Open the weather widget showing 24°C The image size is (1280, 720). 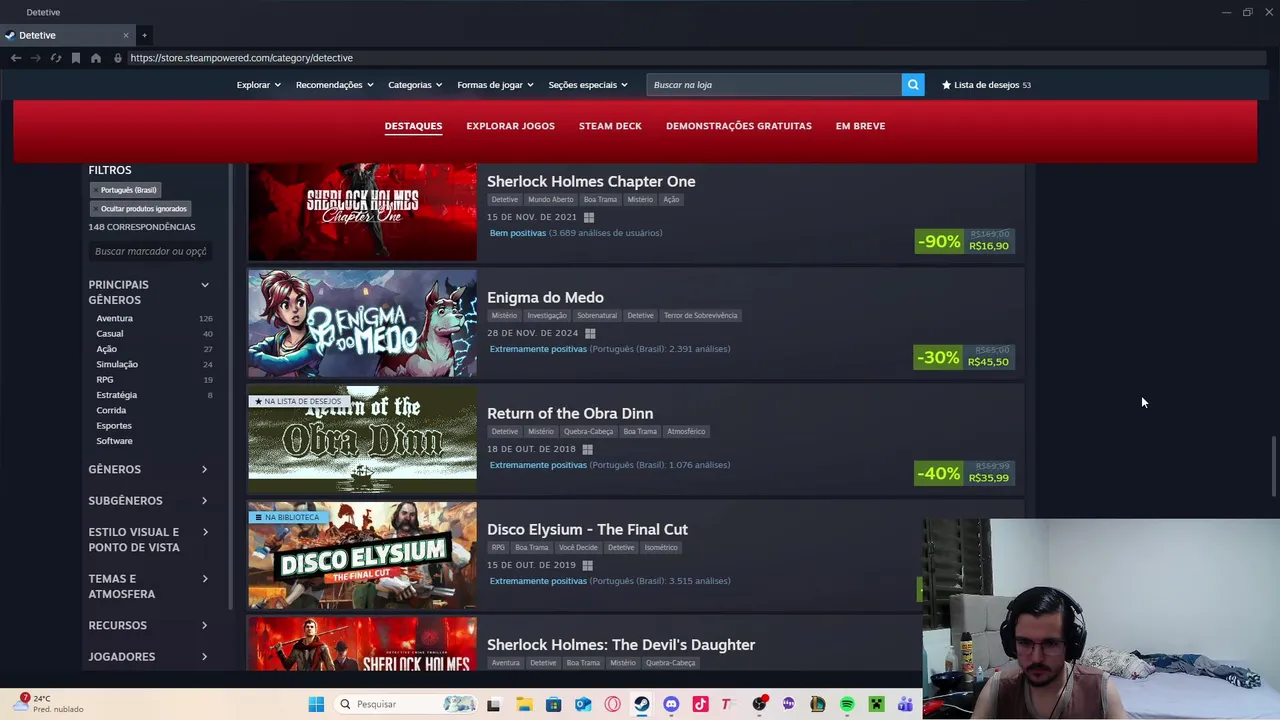[x=47, y=703]
